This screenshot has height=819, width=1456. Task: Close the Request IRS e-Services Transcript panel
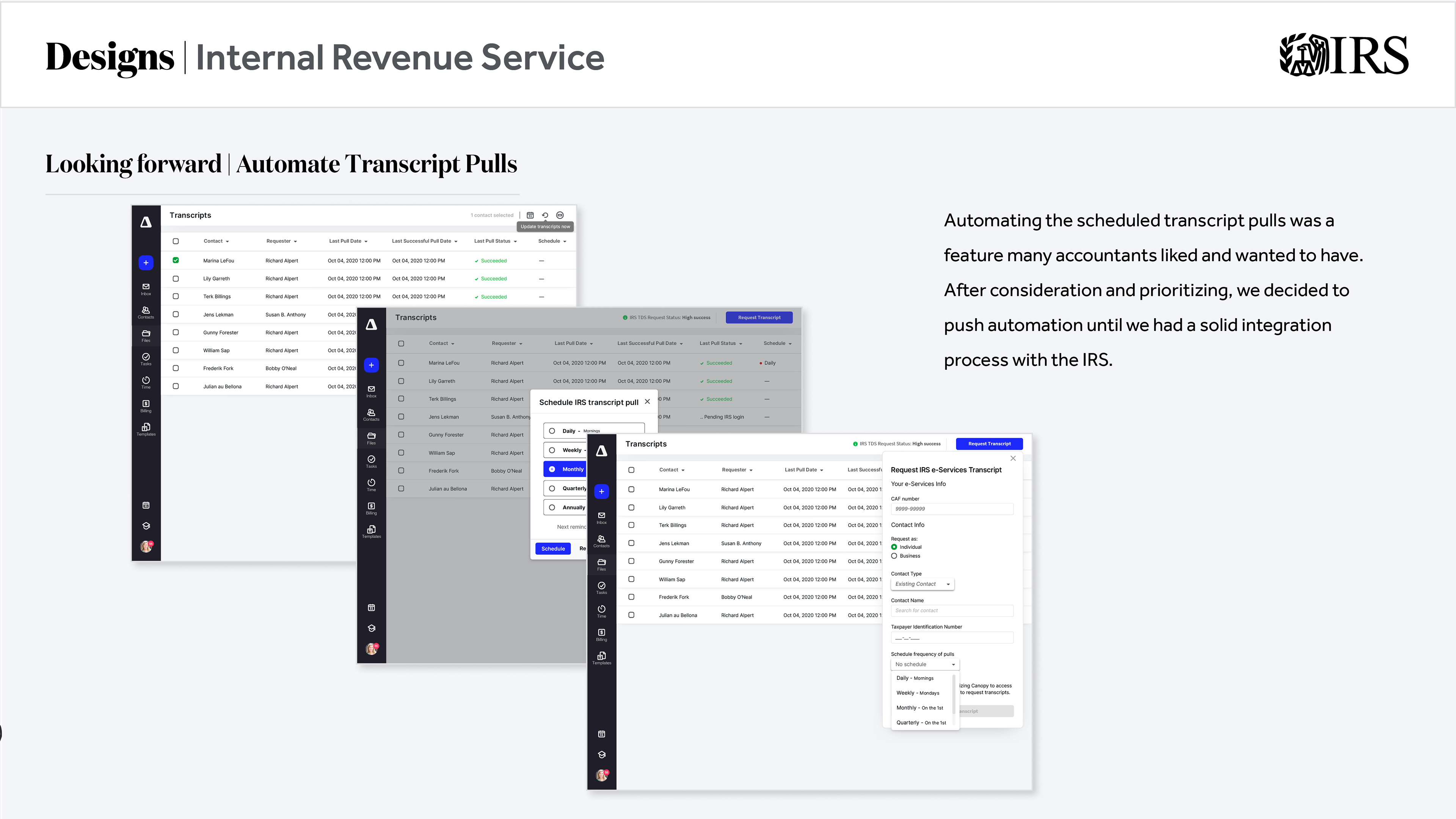coord(1013,458)
